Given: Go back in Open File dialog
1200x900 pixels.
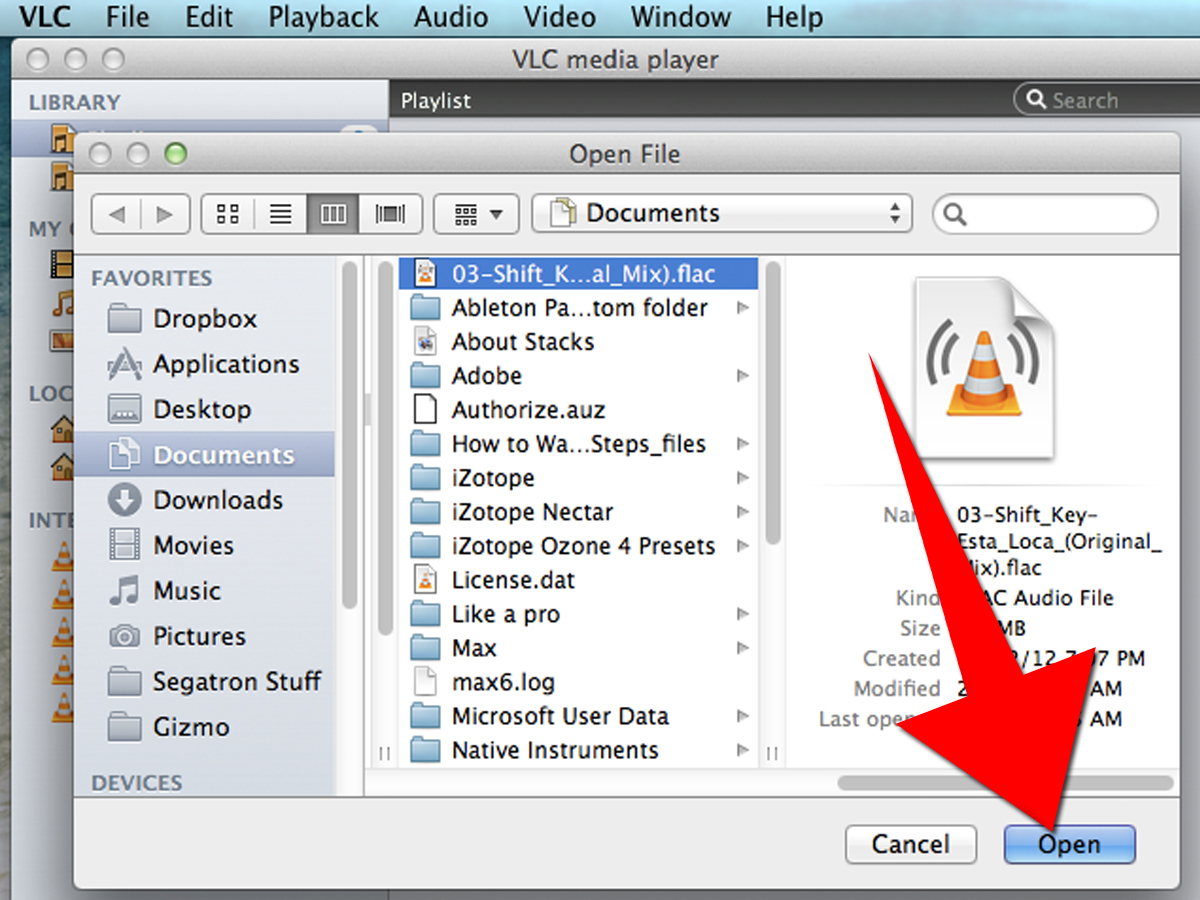Looking at the screenshot, I should pyautogui.click(x=117, y=214).
